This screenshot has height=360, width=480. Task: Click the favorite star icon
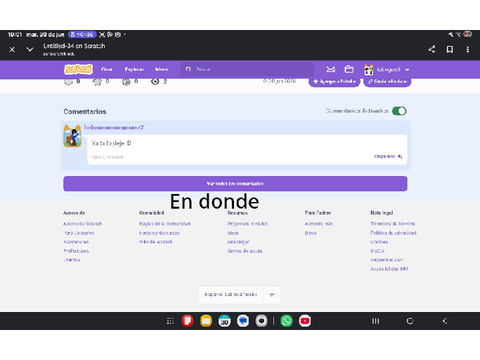pyautogui.click(x=97, y=81)
